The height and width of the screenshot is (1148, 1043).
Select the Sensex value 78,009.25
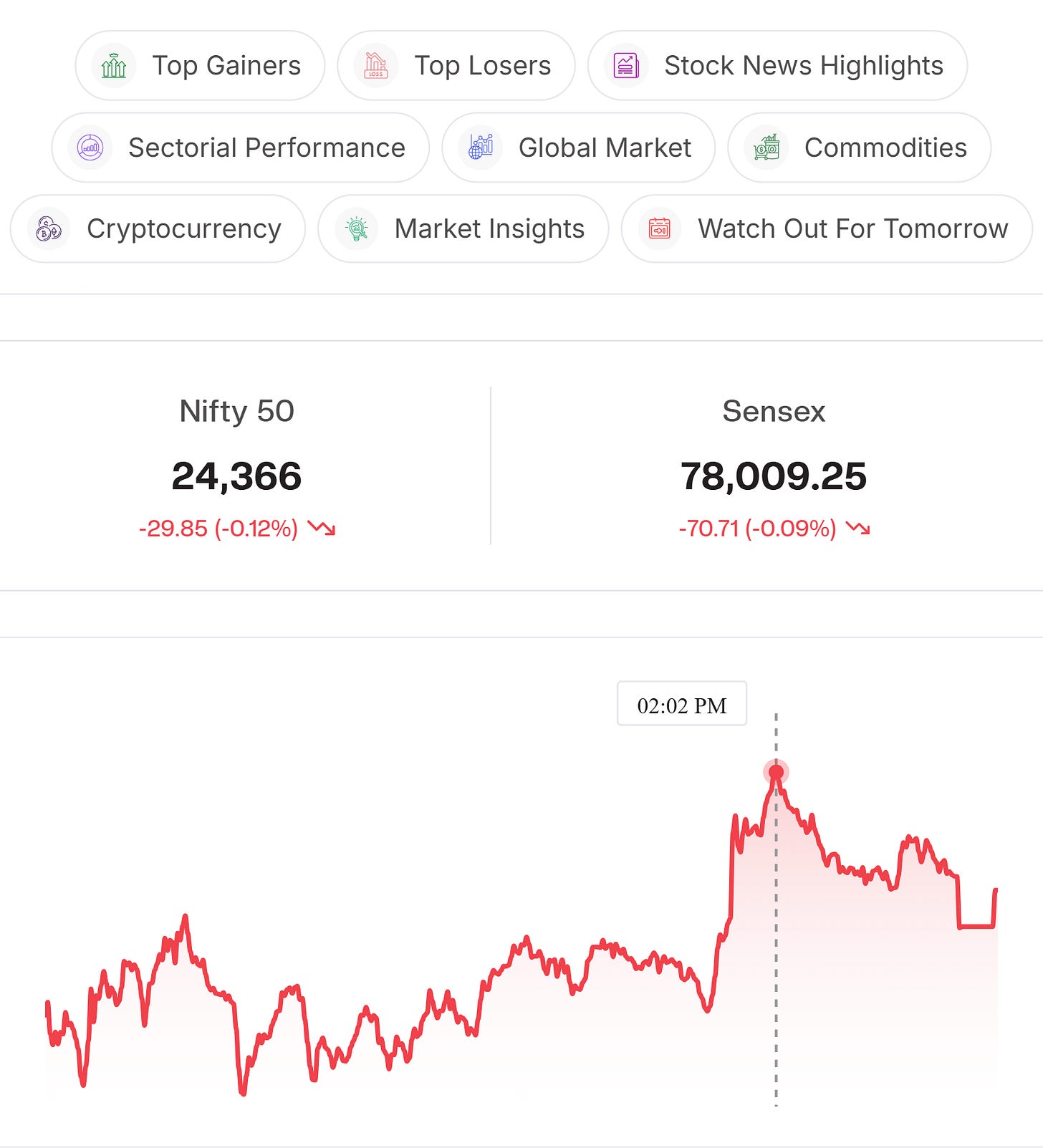coord(774,476)
